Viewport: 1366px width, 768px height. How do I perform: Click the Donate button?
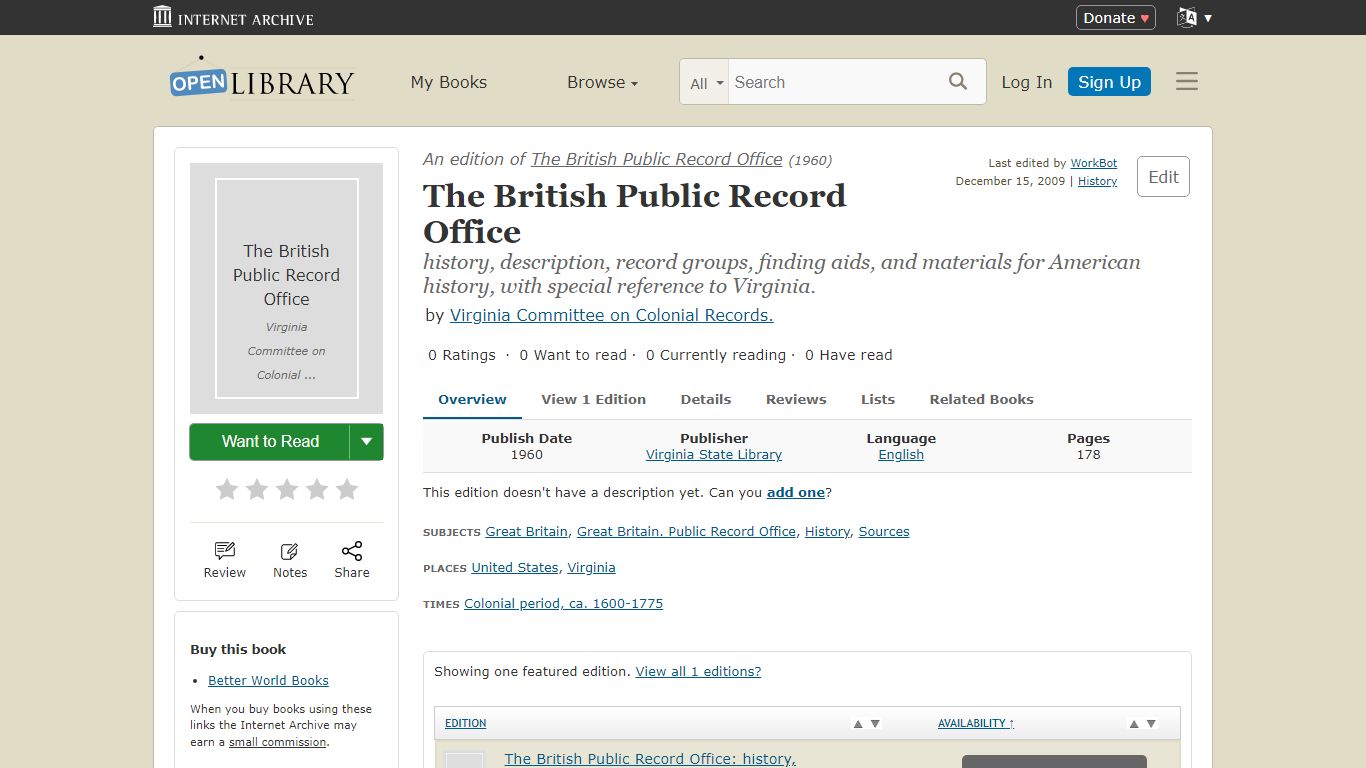coord(1116,17)
